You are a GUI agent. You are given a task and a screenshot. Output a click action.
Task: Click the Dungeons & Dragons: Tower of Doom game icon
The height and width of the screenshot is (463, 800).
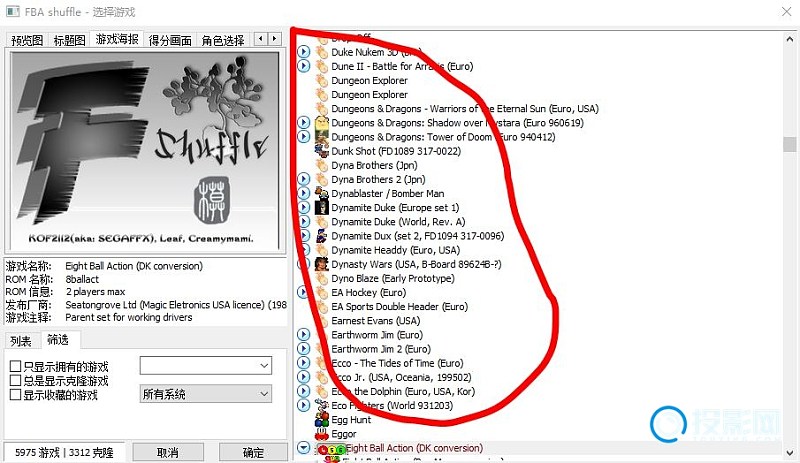(321, 137)
